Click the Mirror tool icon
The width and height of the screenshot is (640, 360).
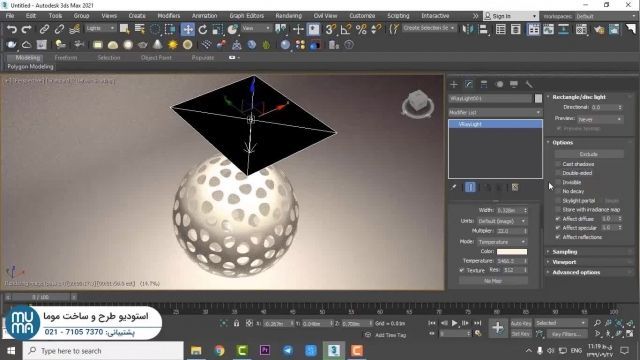pyautogui.click(x=468, y=29)
